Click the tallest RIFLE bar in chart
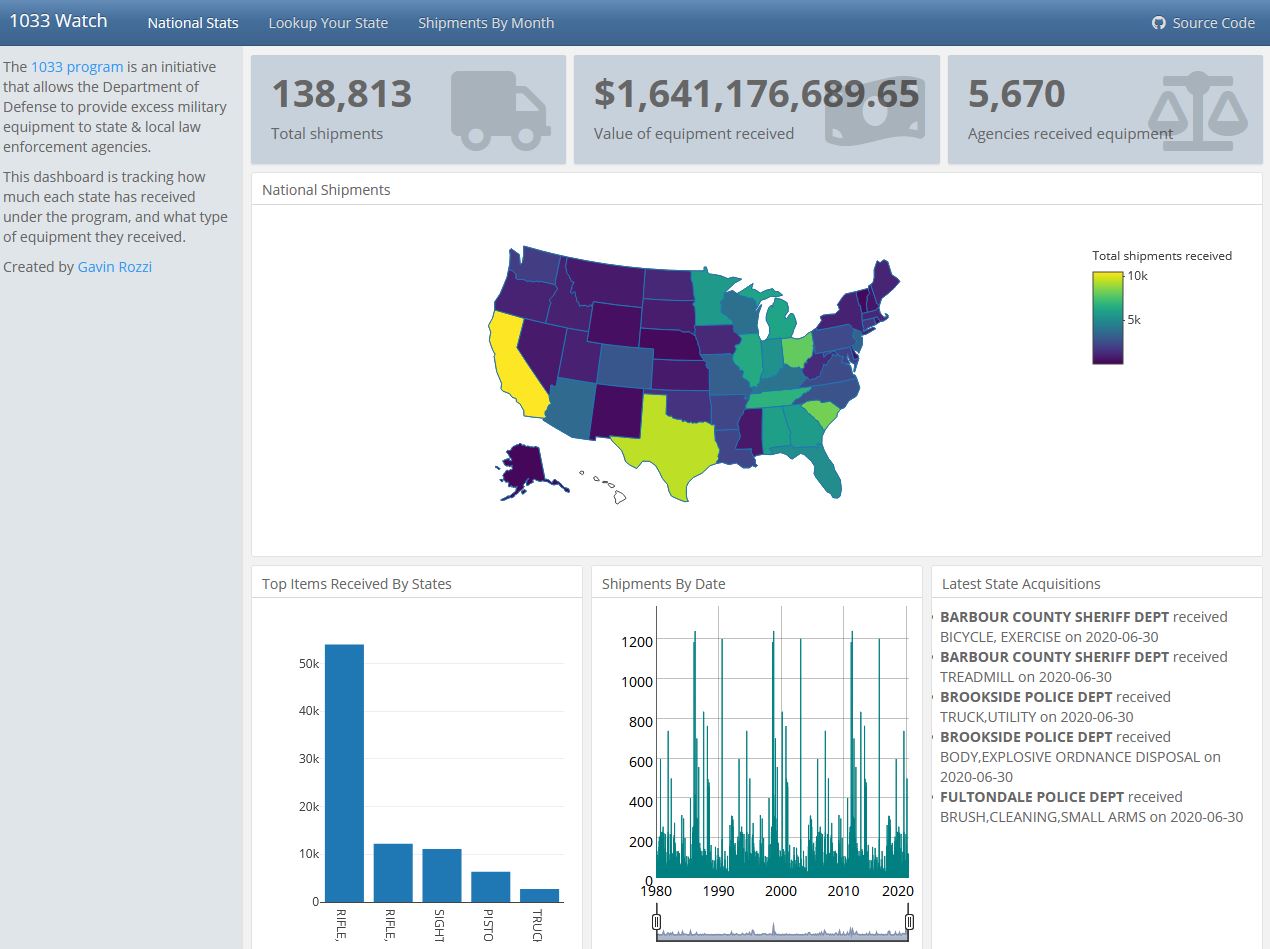 [x=344, y=772]
